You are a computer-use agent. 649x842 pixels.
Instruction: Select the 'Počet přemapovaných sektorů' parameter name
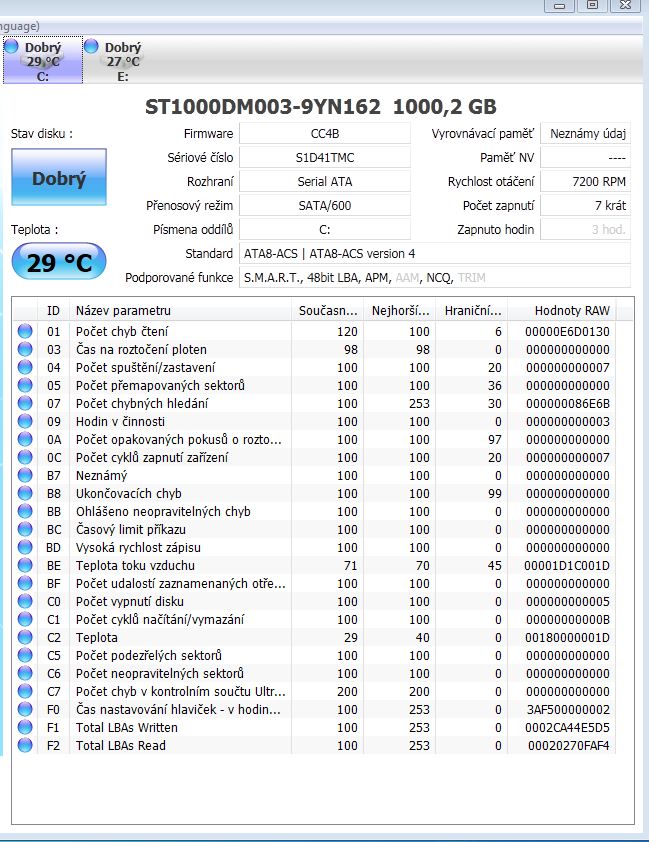[x=160, y=386]
